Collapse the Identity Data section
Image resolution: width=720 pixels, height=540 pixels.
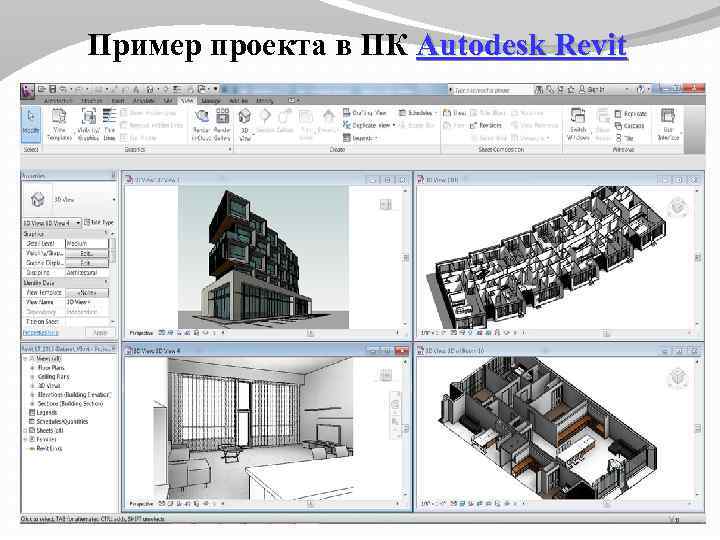[107, 282]
